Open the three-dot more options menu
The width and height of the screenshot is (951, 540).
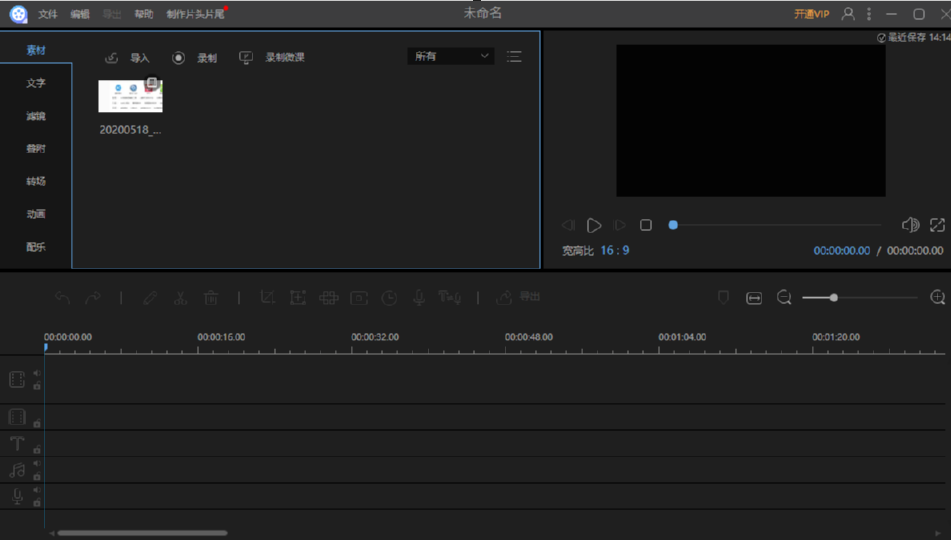pyautogui.click(x=868, y=14)
